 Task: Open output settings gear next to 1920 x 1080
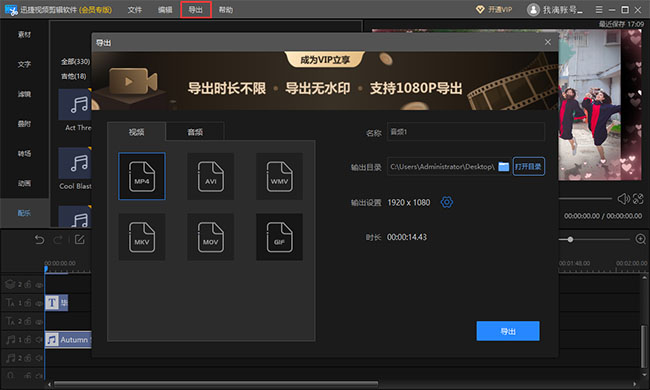[447, 202]
